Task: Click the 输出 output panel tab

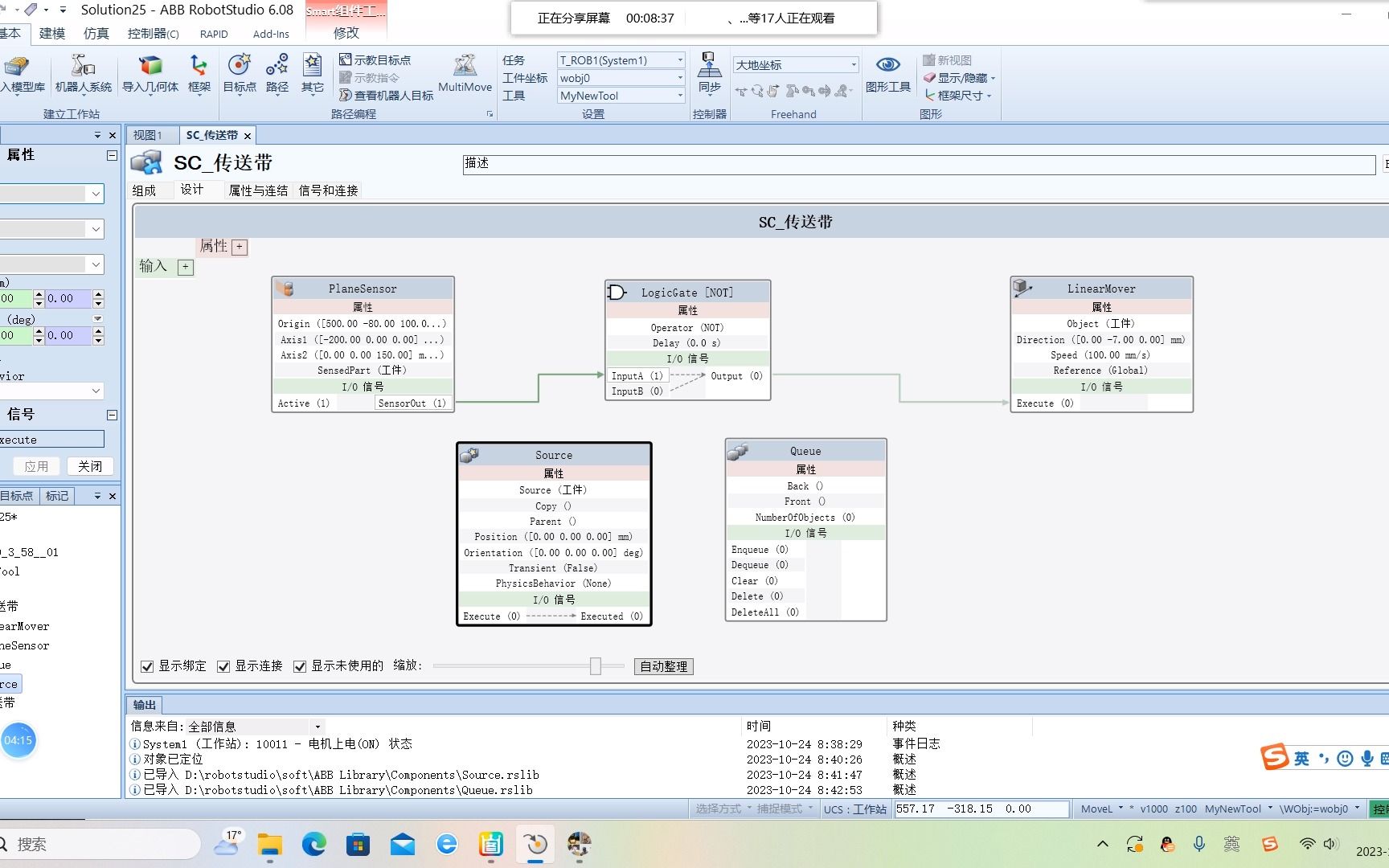Action: (145, 705)
